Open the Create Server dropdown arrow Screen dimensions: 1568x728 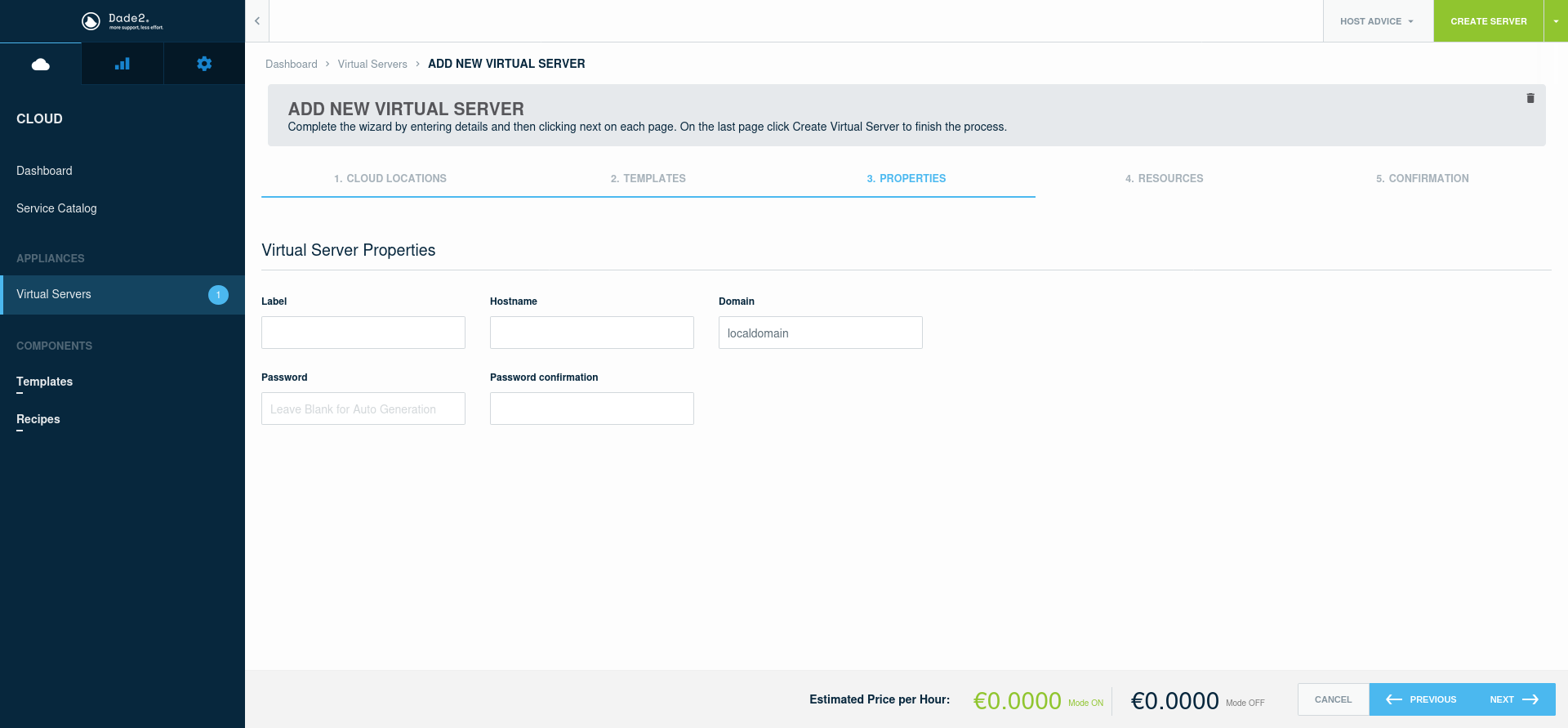[1556, 21]
